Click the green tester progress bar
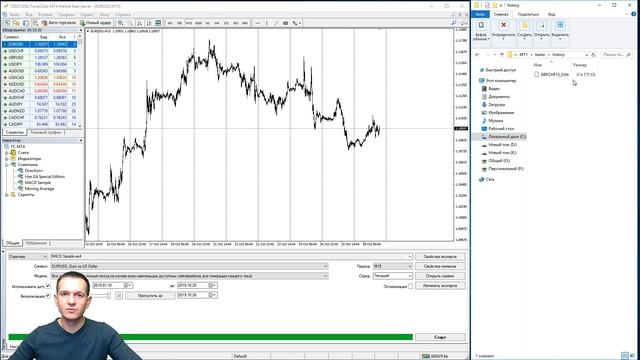Viewport: 640px width, 360px height. pyautogui.click(x=210, y=337)
